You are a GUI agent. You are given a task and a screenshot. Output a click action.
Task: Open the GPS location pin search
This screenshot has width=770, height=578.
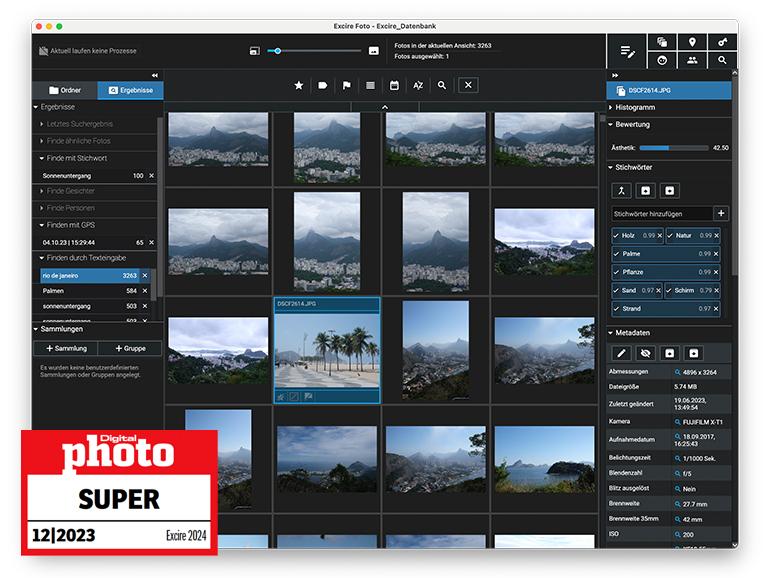(692, 42)
